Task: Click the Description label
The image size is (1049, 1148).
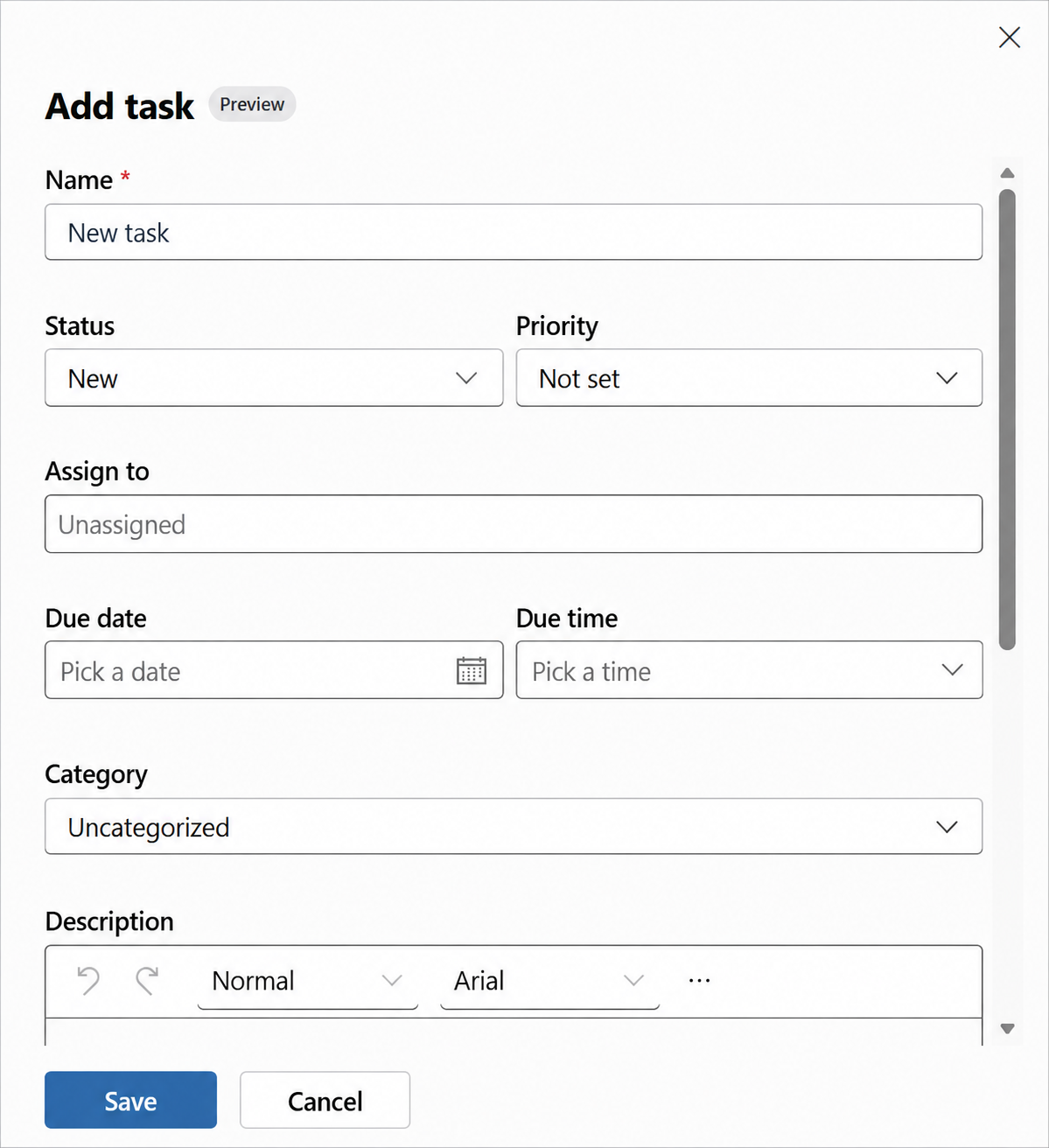Action: [x=109, y=921]
